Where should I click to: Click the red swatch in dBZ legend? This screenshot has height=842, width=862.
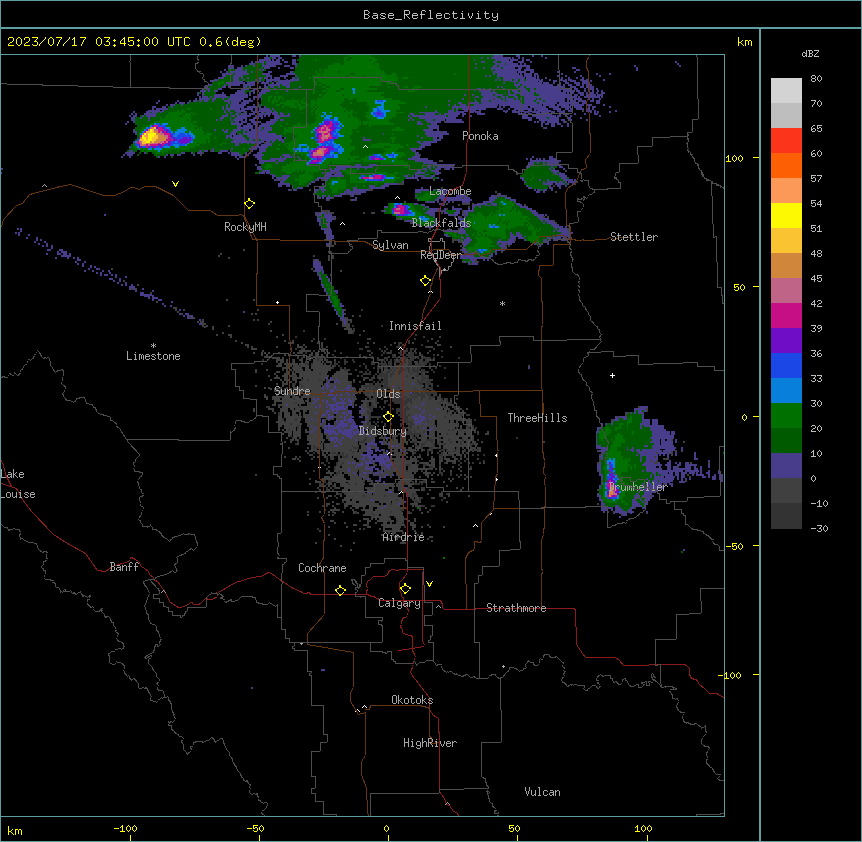[x=786, y=140]
